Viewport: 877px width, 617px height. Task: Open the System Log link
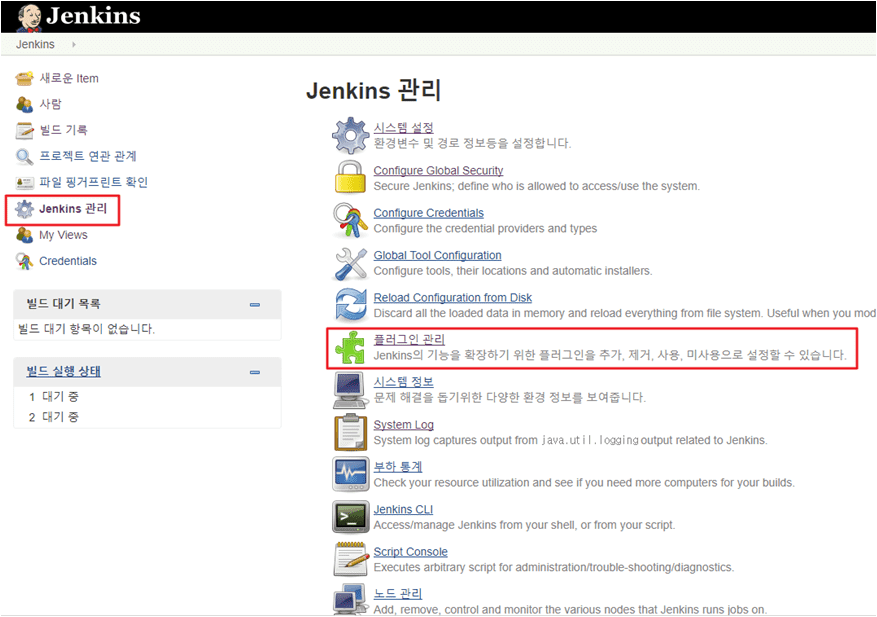coord(403,425)
